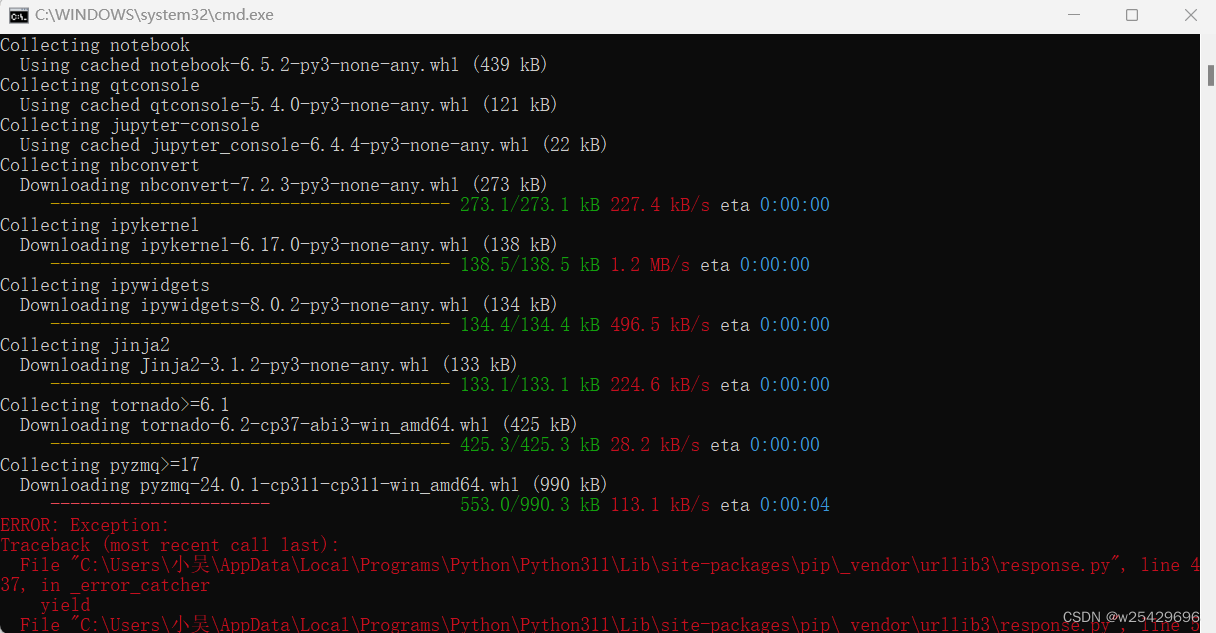Minimize the Command Prompt window

tap(1074, 15)
